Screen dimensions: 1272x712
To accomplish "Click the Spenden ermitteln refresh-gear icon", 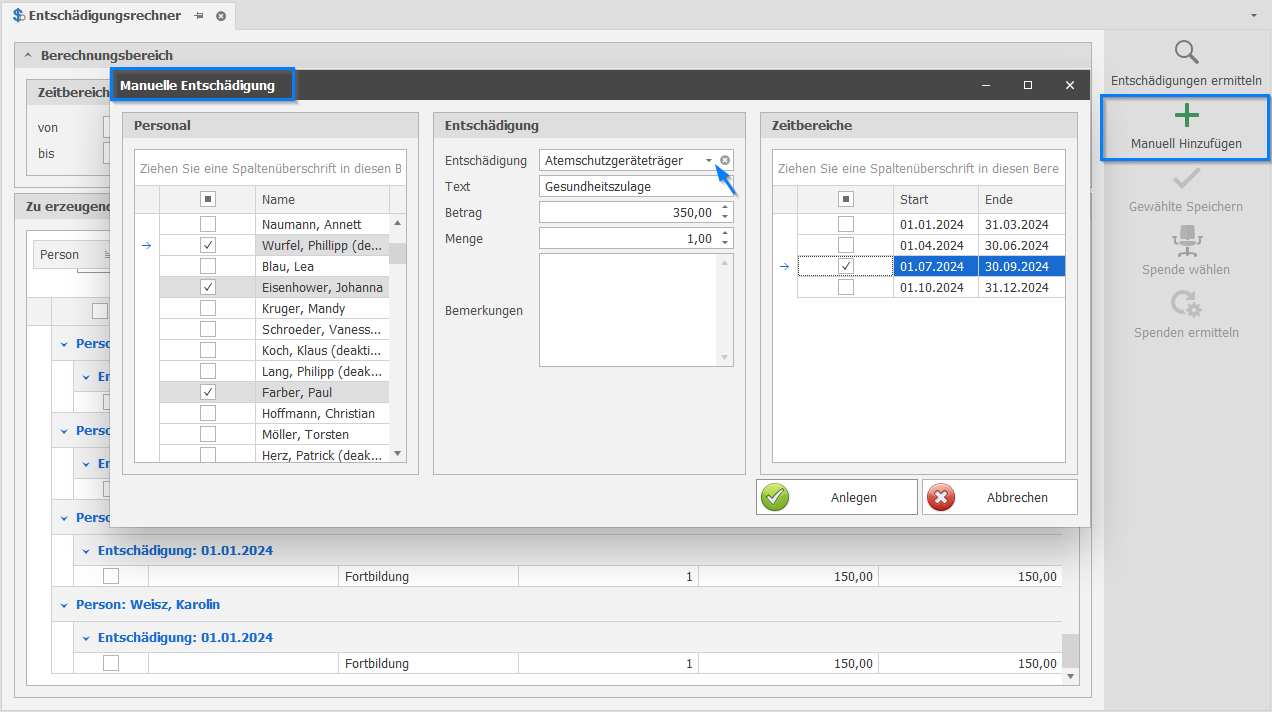I will pos(1186,304).
